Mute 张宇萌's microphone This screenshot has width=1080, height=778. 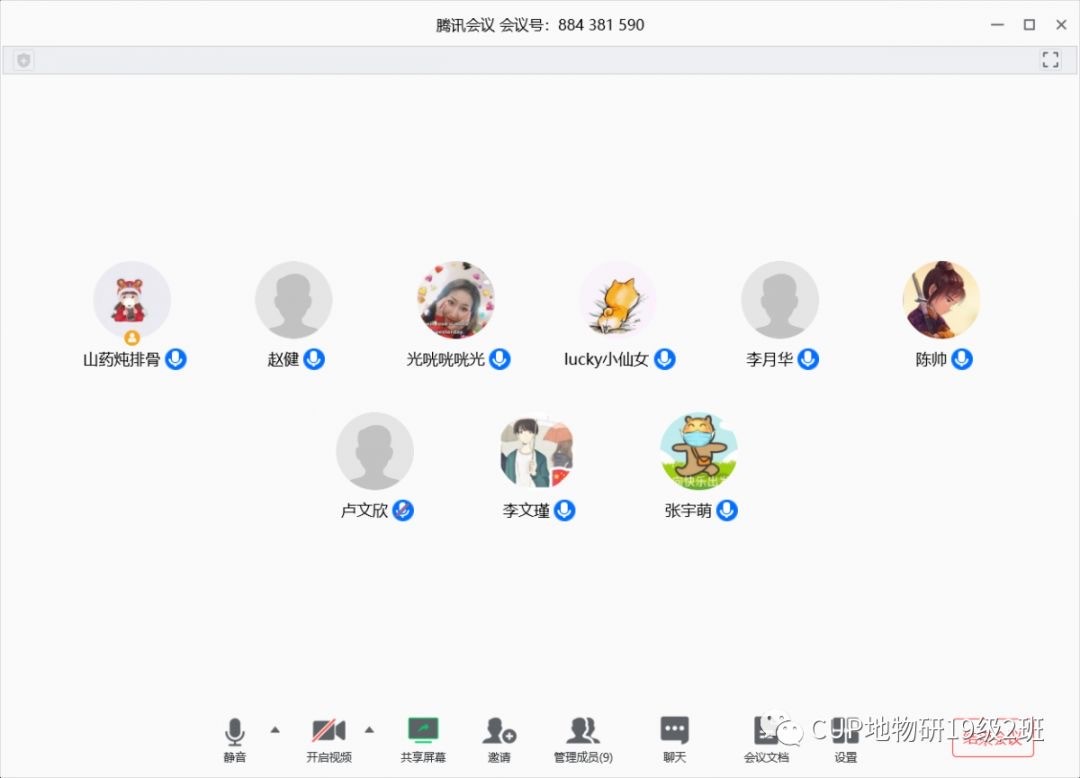(x=727, y=510)
